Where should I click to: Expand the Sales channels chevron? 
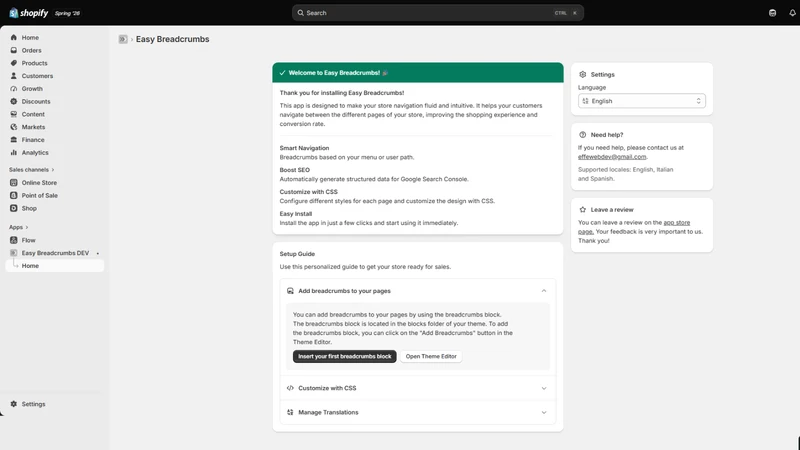pyautogui.click(x=53, y=170)
